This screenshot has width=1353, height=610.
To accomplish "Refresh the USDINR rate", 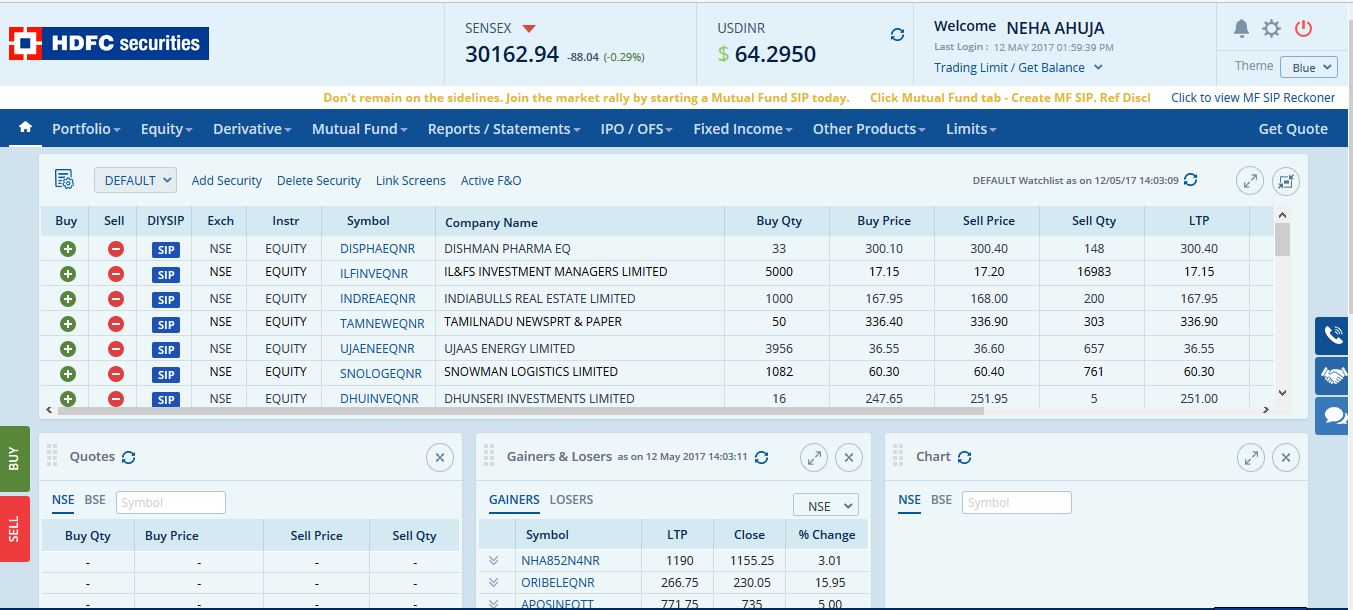I will pos(897,35).
